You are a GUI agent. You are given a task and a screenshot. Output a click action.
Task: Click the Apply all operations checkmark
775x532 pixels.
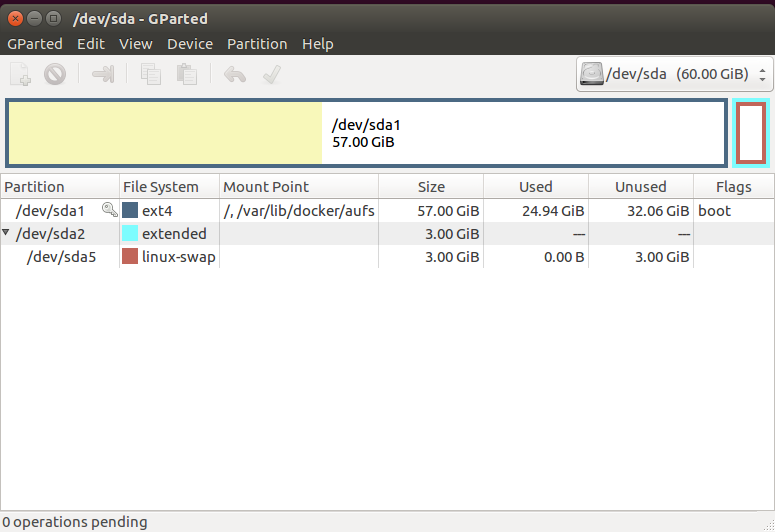tap(272, 75)
